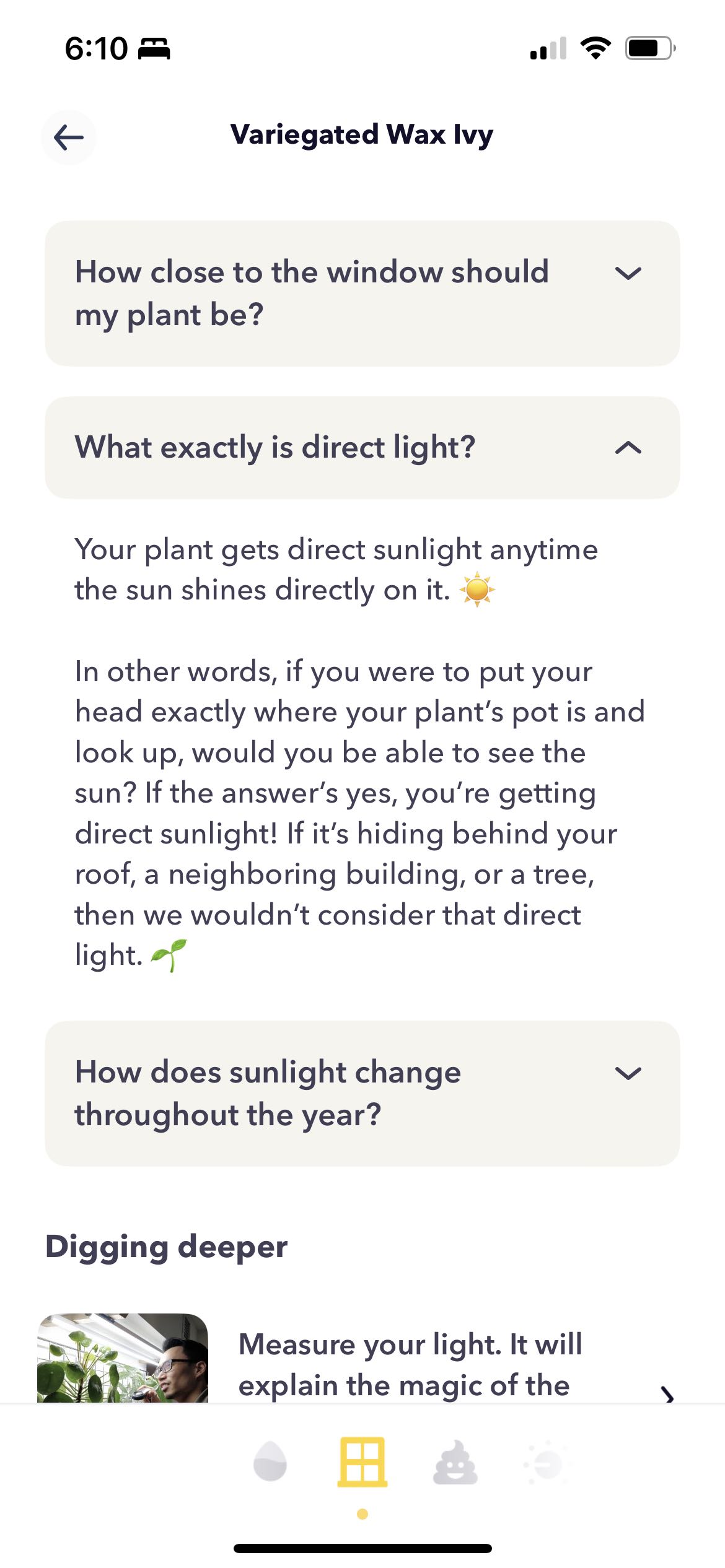Tap the seedling emoji after 'light.'
The image size is (725, 1568).
[169, 955]
